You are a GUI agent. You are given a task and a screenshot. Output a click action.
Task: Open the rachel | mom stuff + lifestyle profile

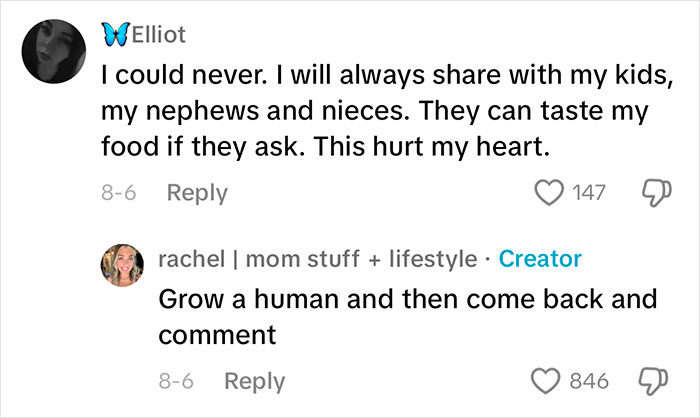(x=318, y=259)
